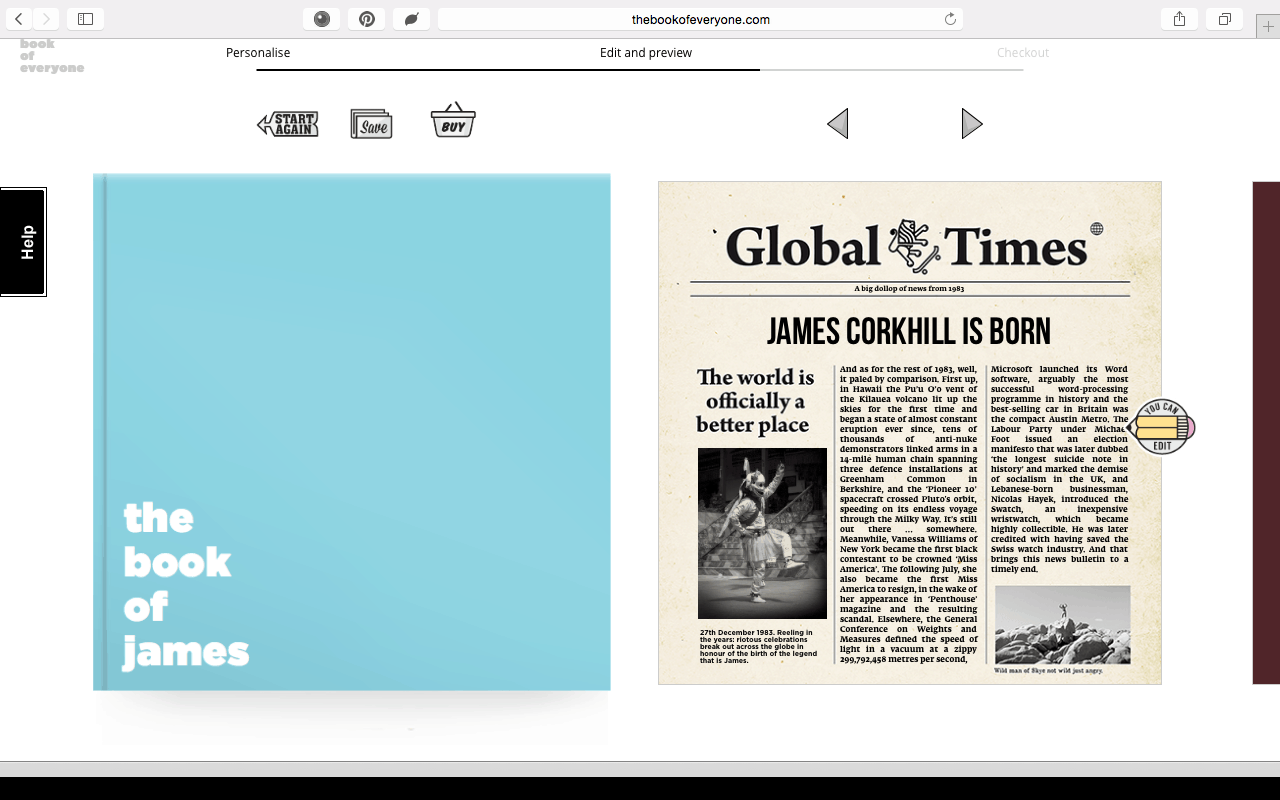Click the lion emblem in the masthead
This screenshot has height=800, width=1280.
[x=912, y=246]
